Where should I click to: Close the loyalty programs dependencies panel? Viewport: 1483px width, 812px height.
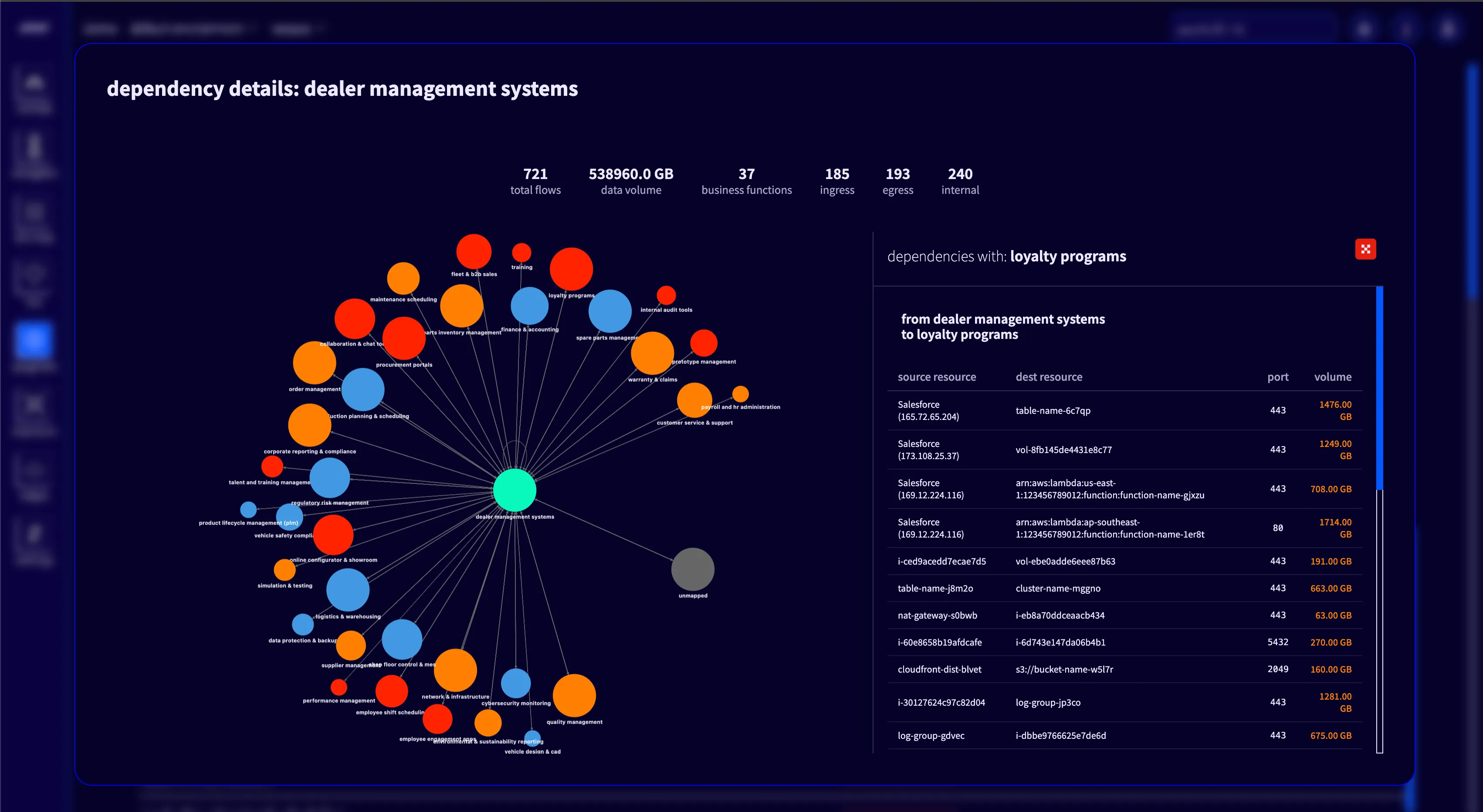1365,249
